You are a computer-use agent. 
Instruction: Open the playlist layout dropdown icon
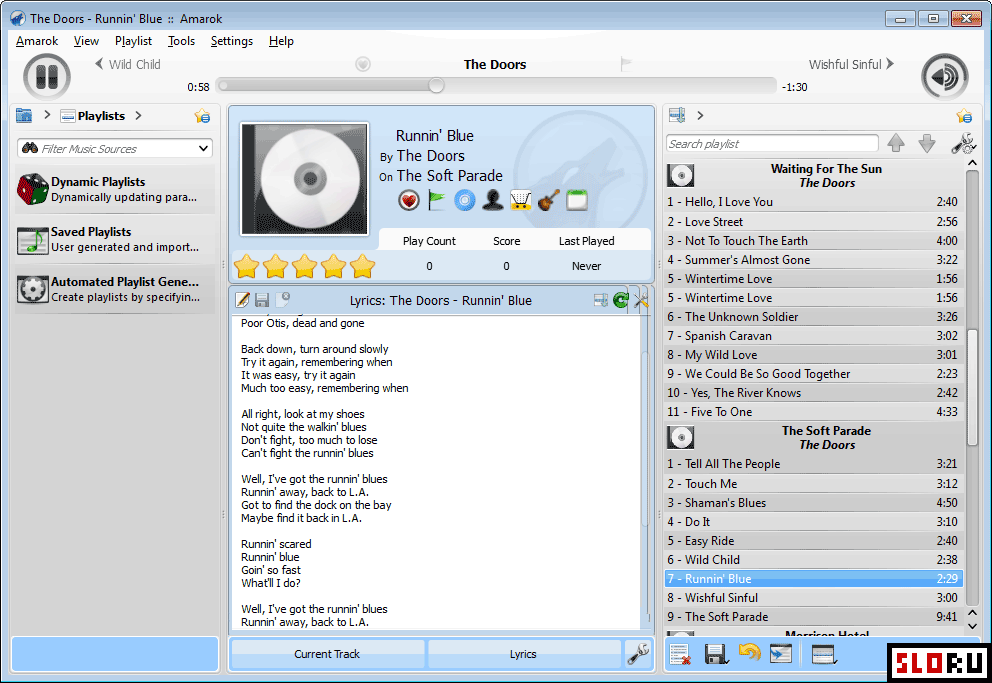[824, 654]
